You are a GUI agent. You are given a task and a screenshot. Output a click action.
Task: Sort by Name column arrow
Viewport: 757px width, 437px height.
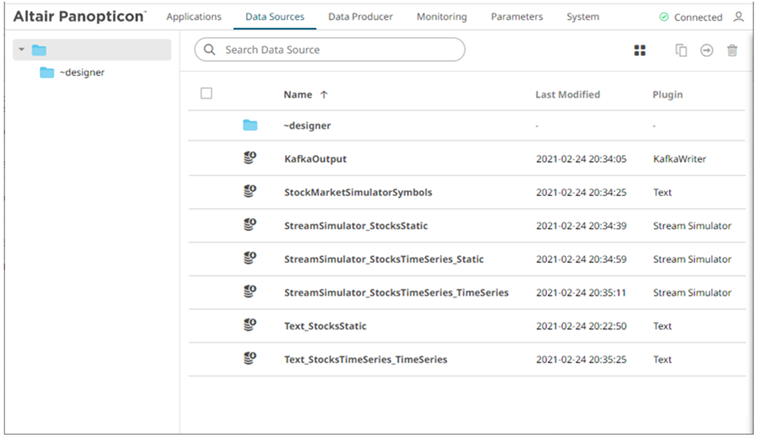[x=324, y=95]
